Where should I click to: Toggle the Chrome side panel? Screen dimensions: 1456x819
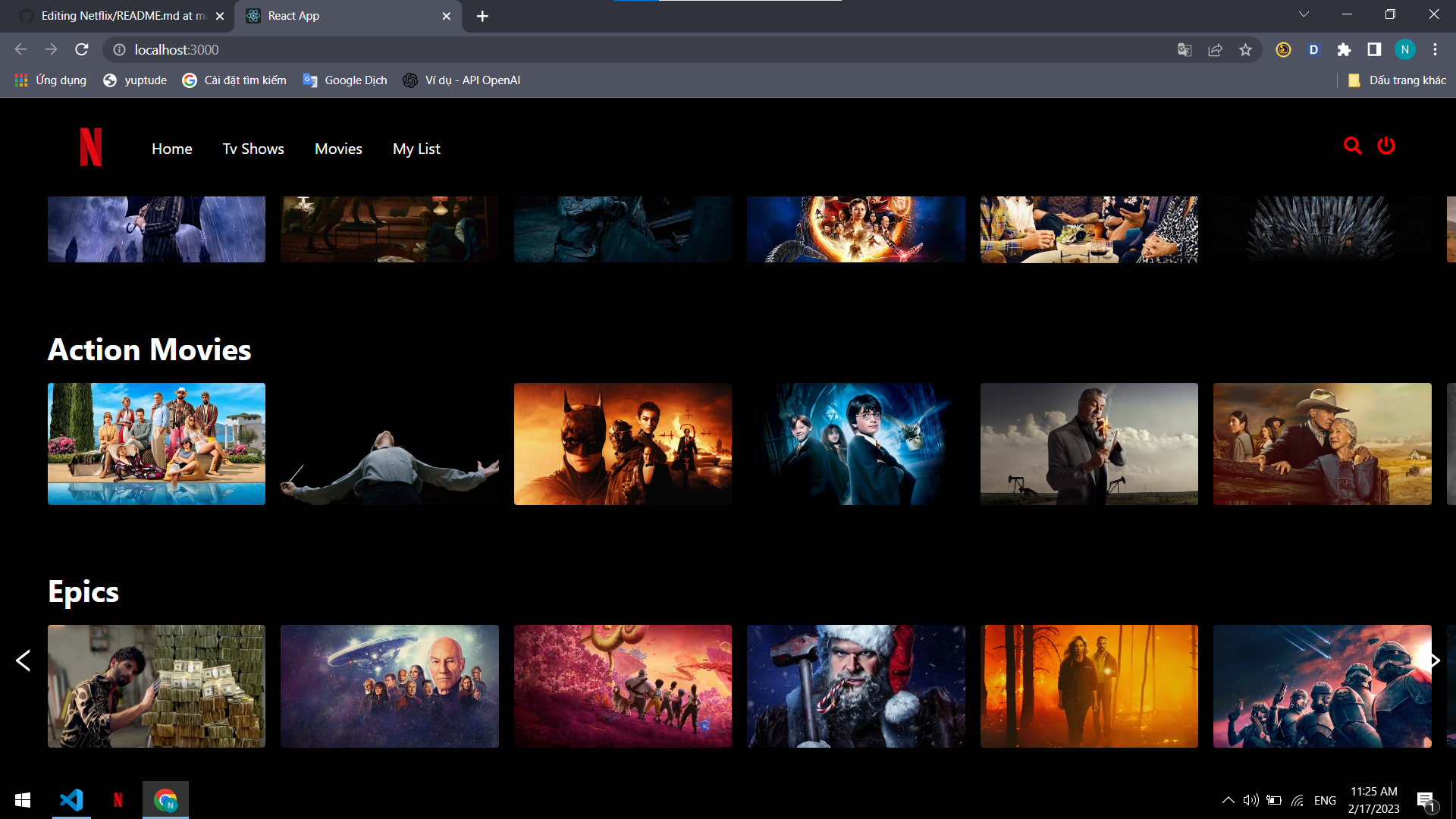point(1375,49)
